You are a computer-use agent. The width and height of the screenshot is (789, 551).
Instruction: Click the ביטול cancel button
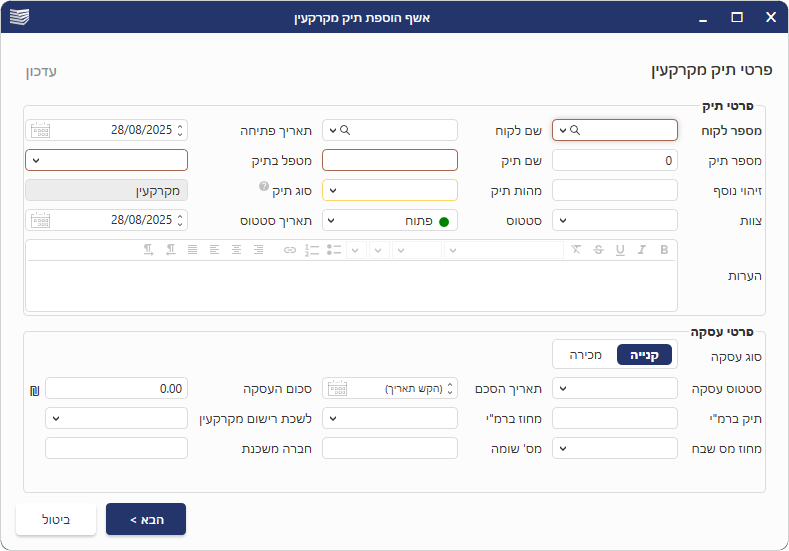coord(56,519)
